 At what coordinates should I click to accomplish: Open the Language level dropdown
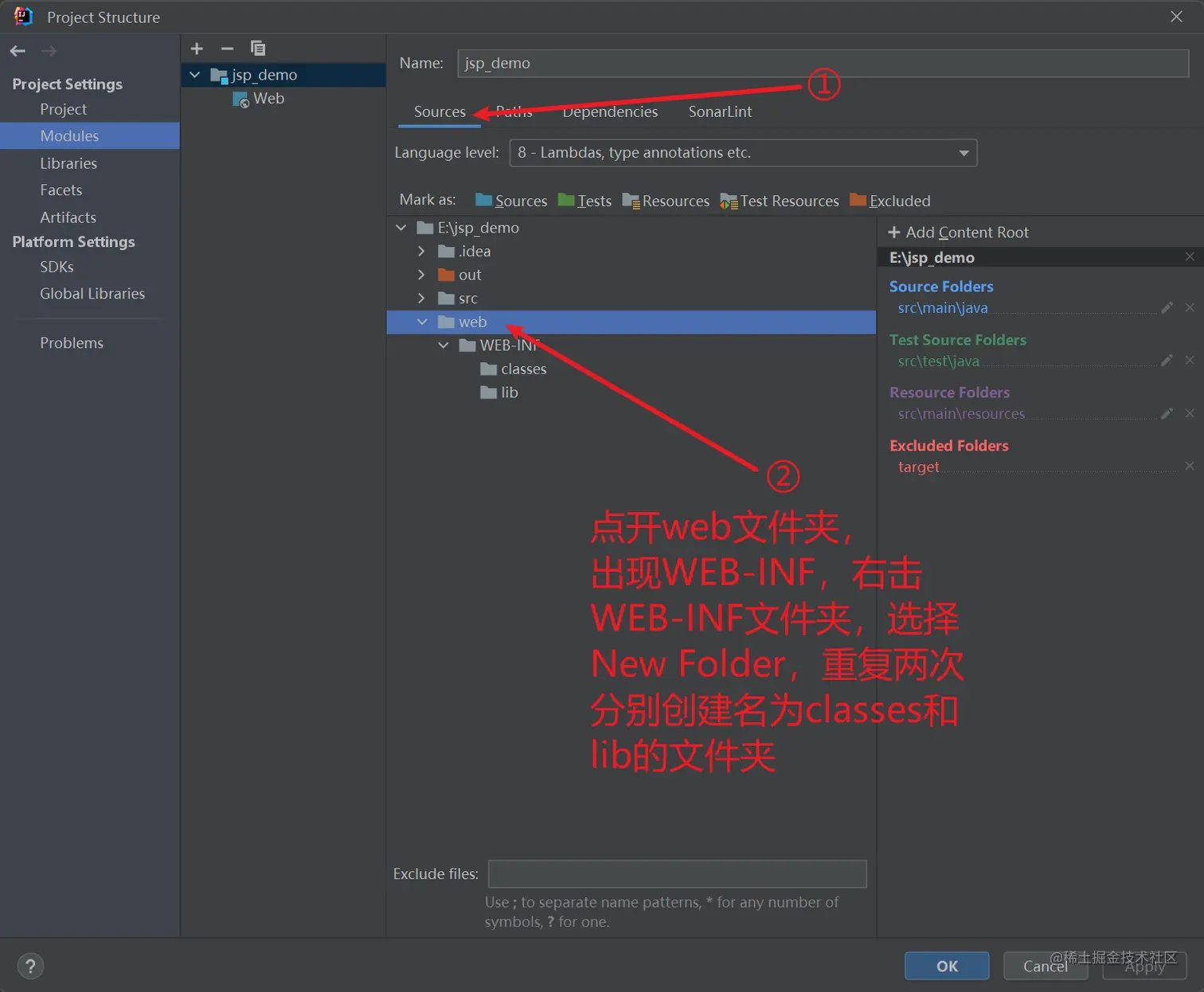[743, 153]
